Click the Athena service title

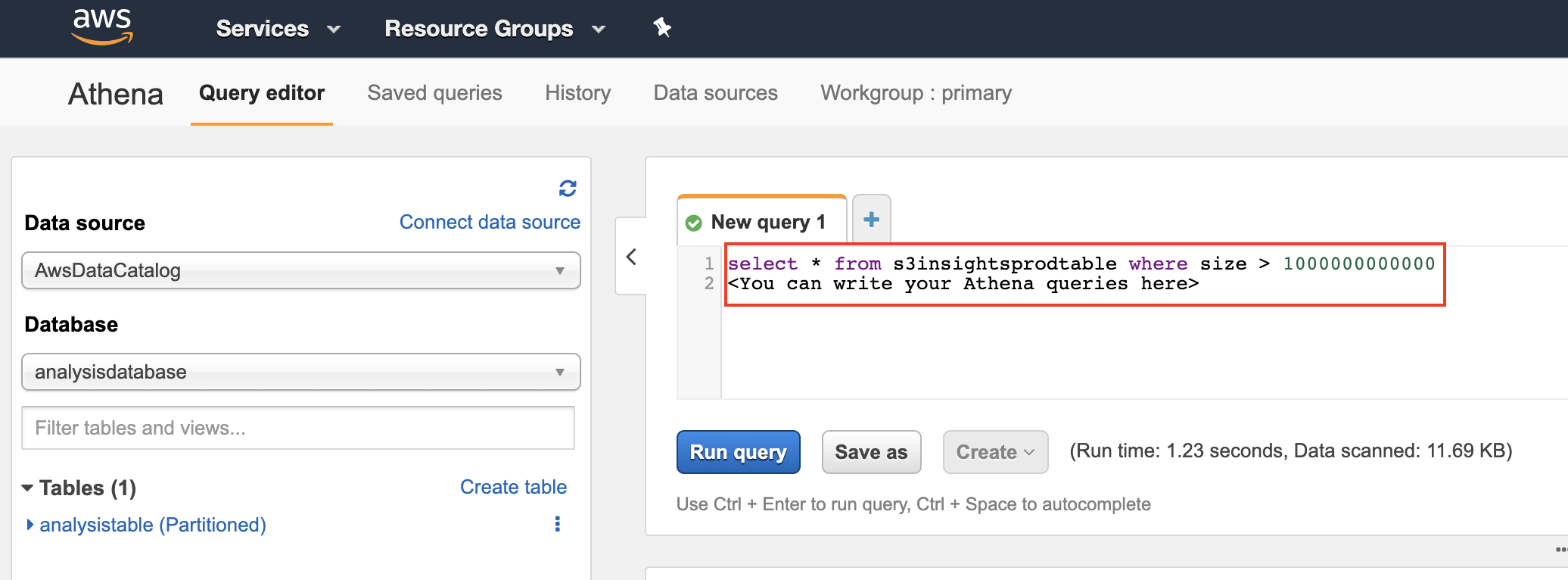point(116,94)
